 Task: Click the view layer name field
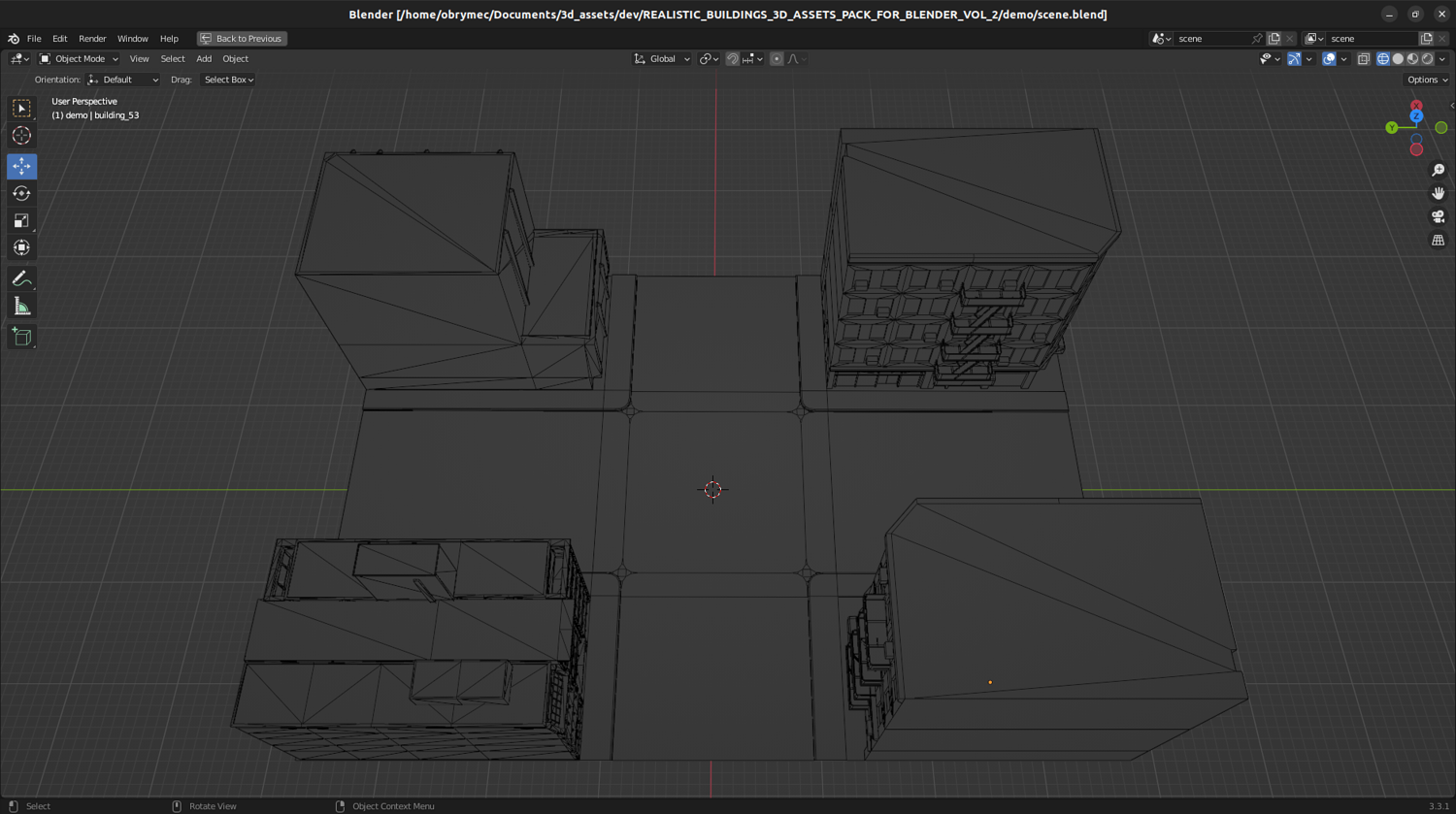point(1371,39)
